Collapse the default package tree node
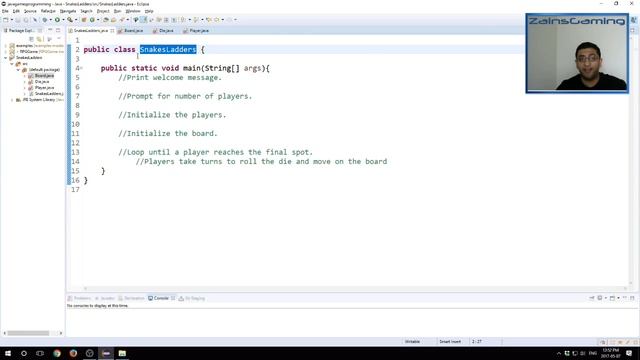Screen dimensions: 640x360 (18, 70)
